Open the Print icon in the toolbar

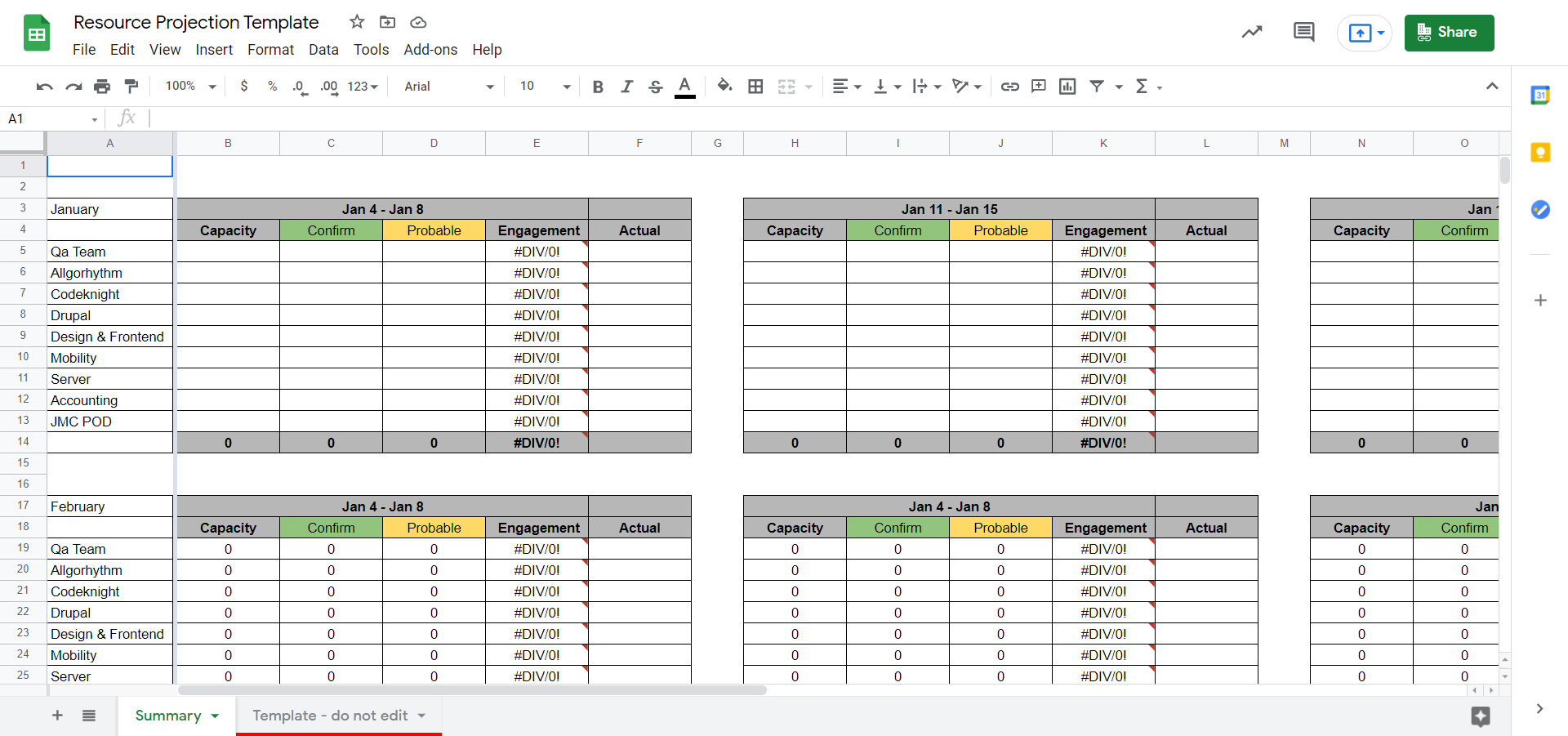pos(102,86)
